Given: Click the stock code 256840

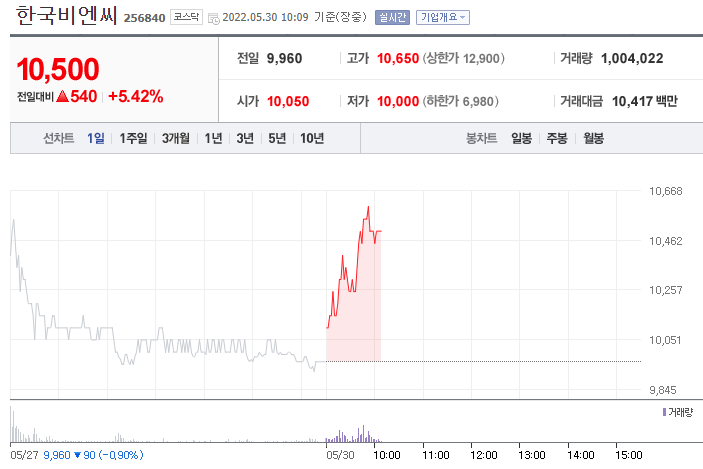Looking at the screenshot, I should pos(144,18).
